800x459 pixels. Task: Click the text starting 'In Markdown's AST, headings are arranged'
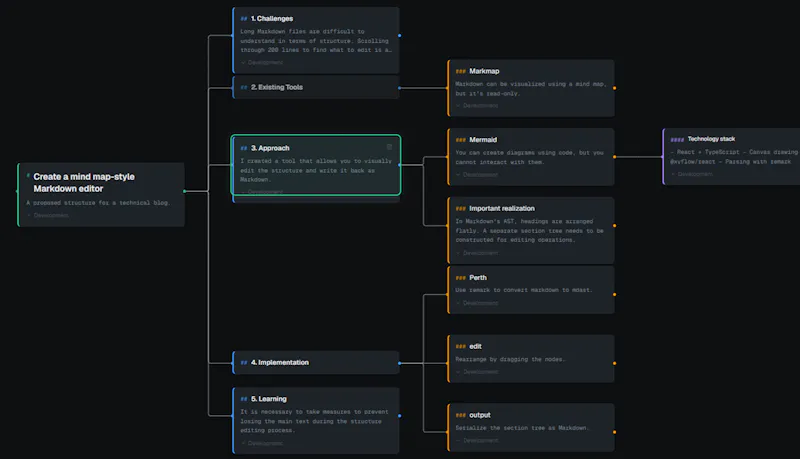530,231
